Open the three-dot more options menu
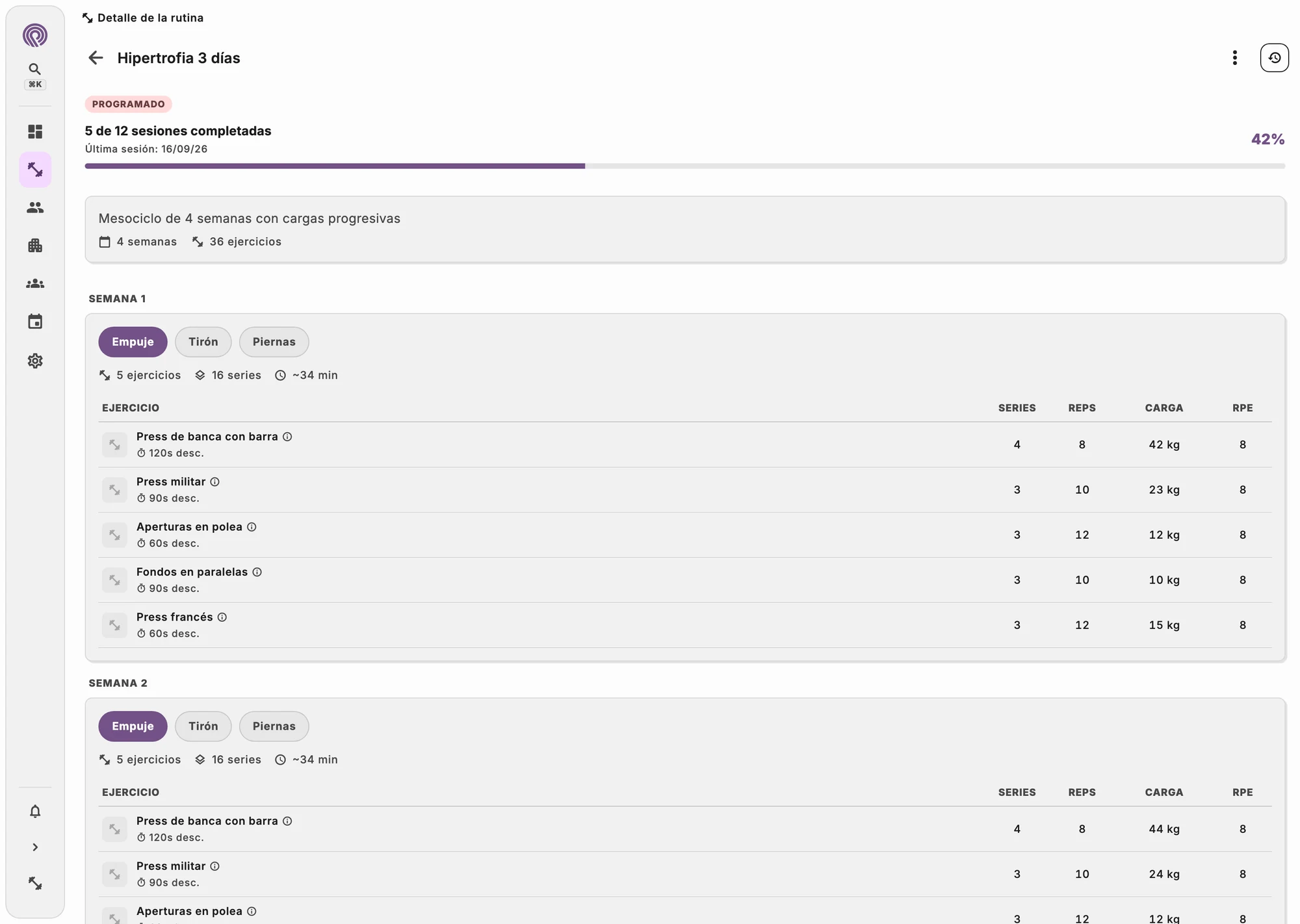 click(1235, 58)
